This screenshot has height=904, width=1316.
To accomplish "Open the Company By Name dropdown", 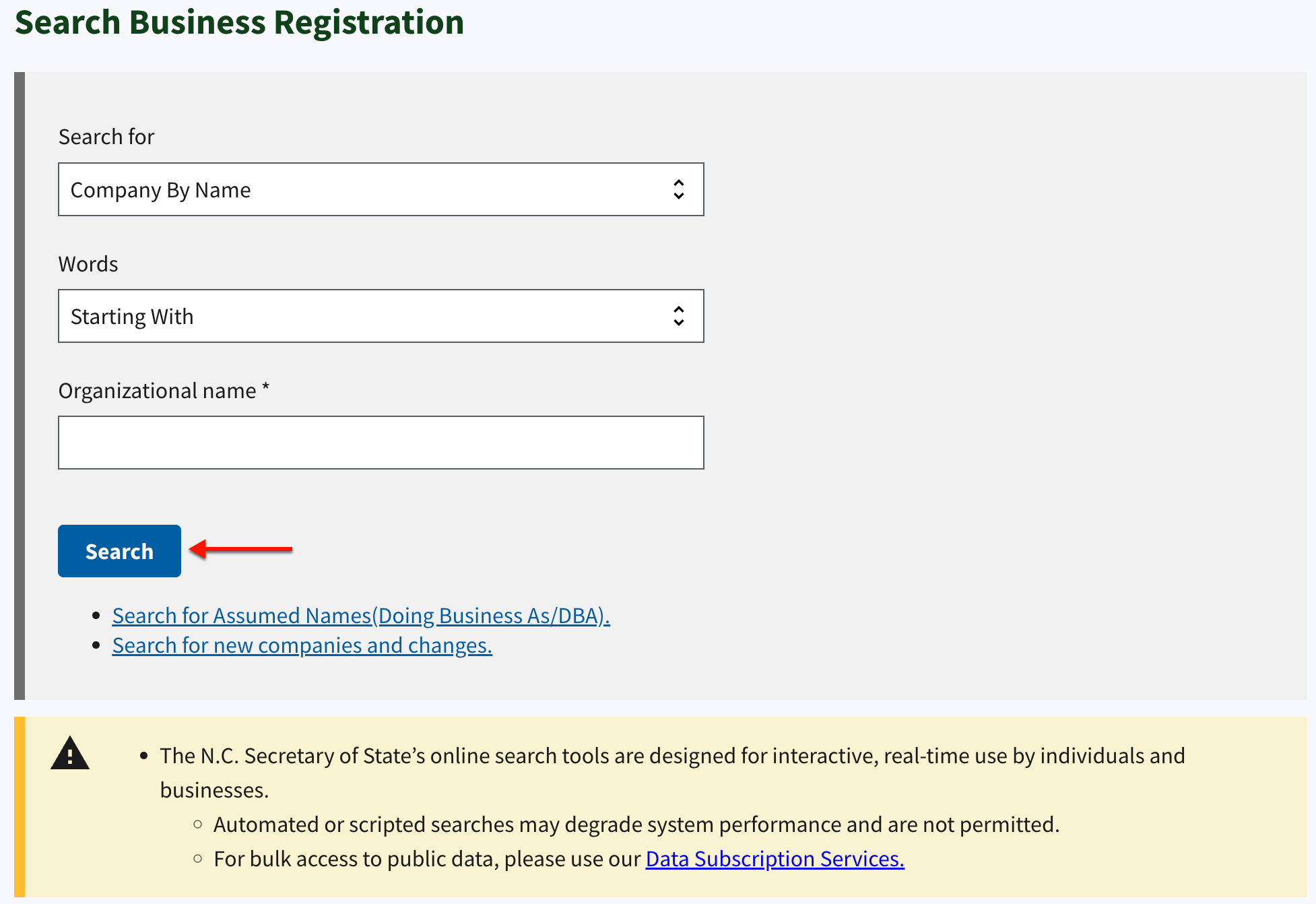I will click(381, 189).
